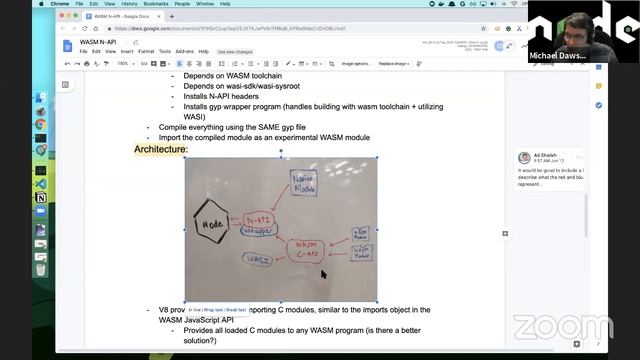Click the add comment icon beside page

[505, 233]
